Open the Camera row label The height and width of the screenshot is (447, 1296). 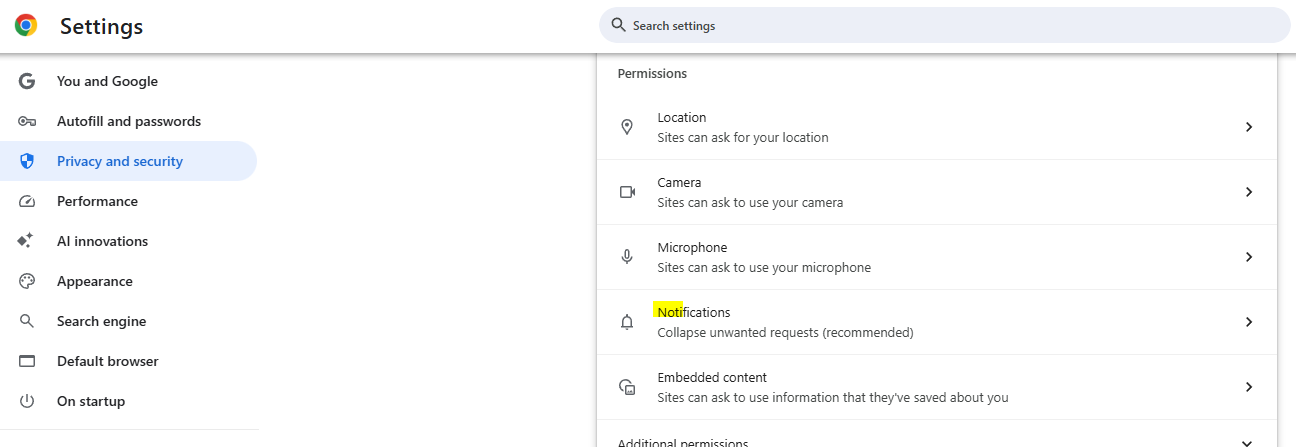click(679, 182)
